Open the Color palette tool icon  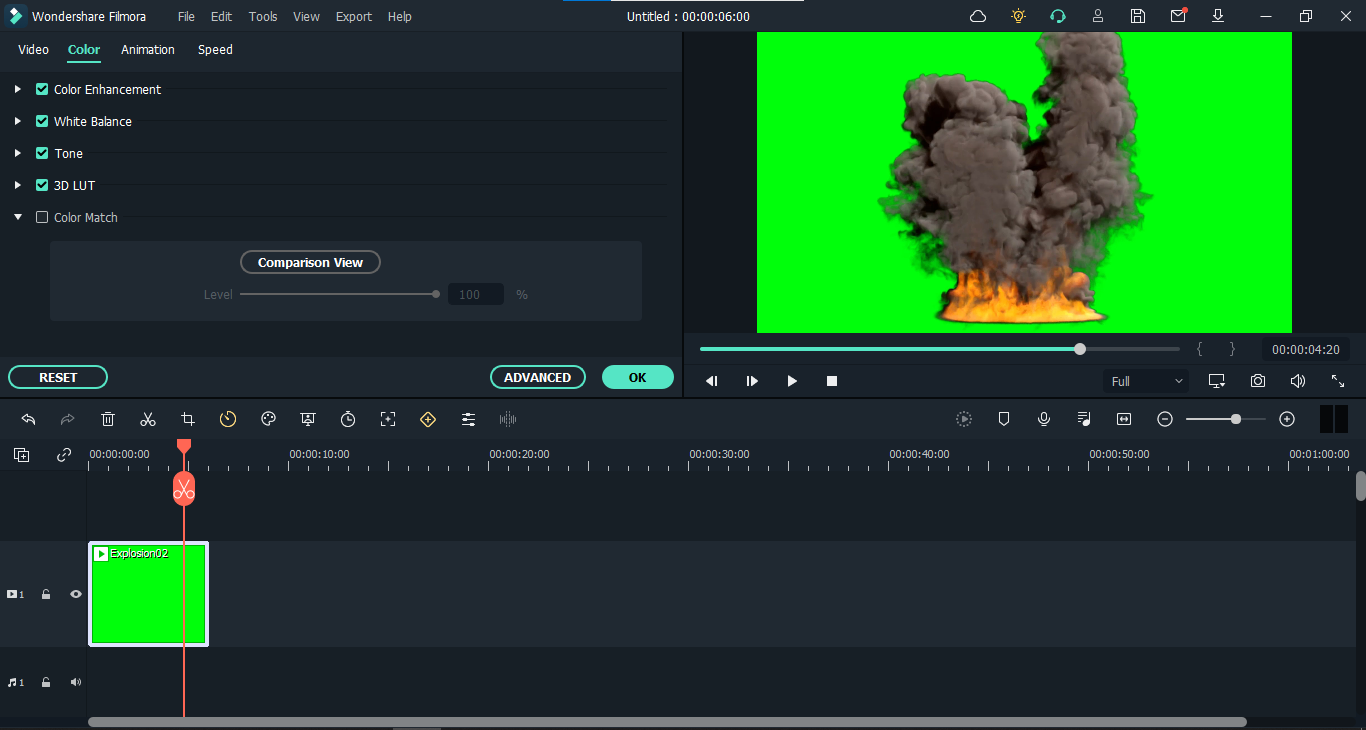coord(268,419)
